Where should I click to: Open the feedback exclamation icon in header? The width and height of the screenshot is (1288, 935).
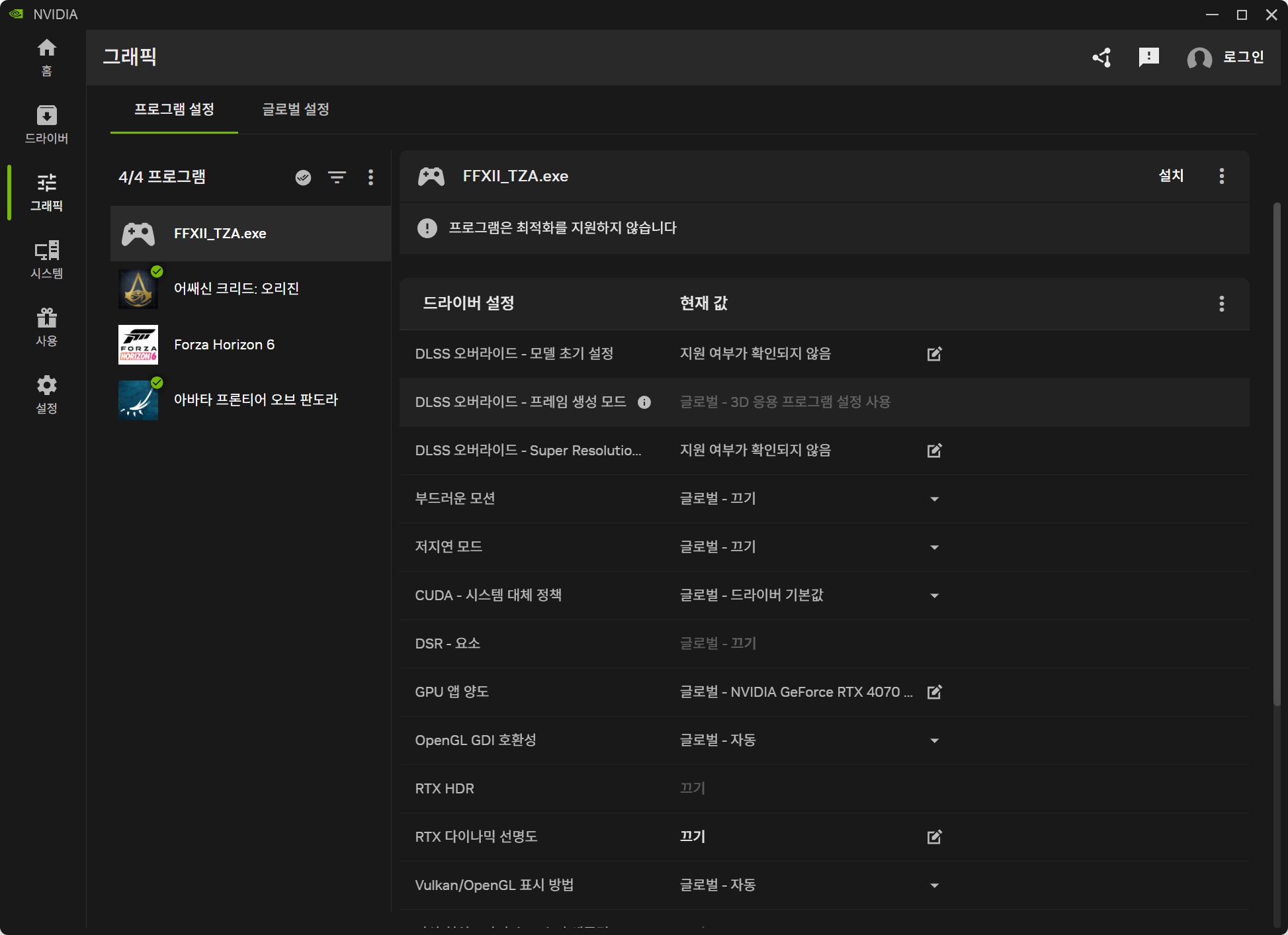click(1149, 58)
